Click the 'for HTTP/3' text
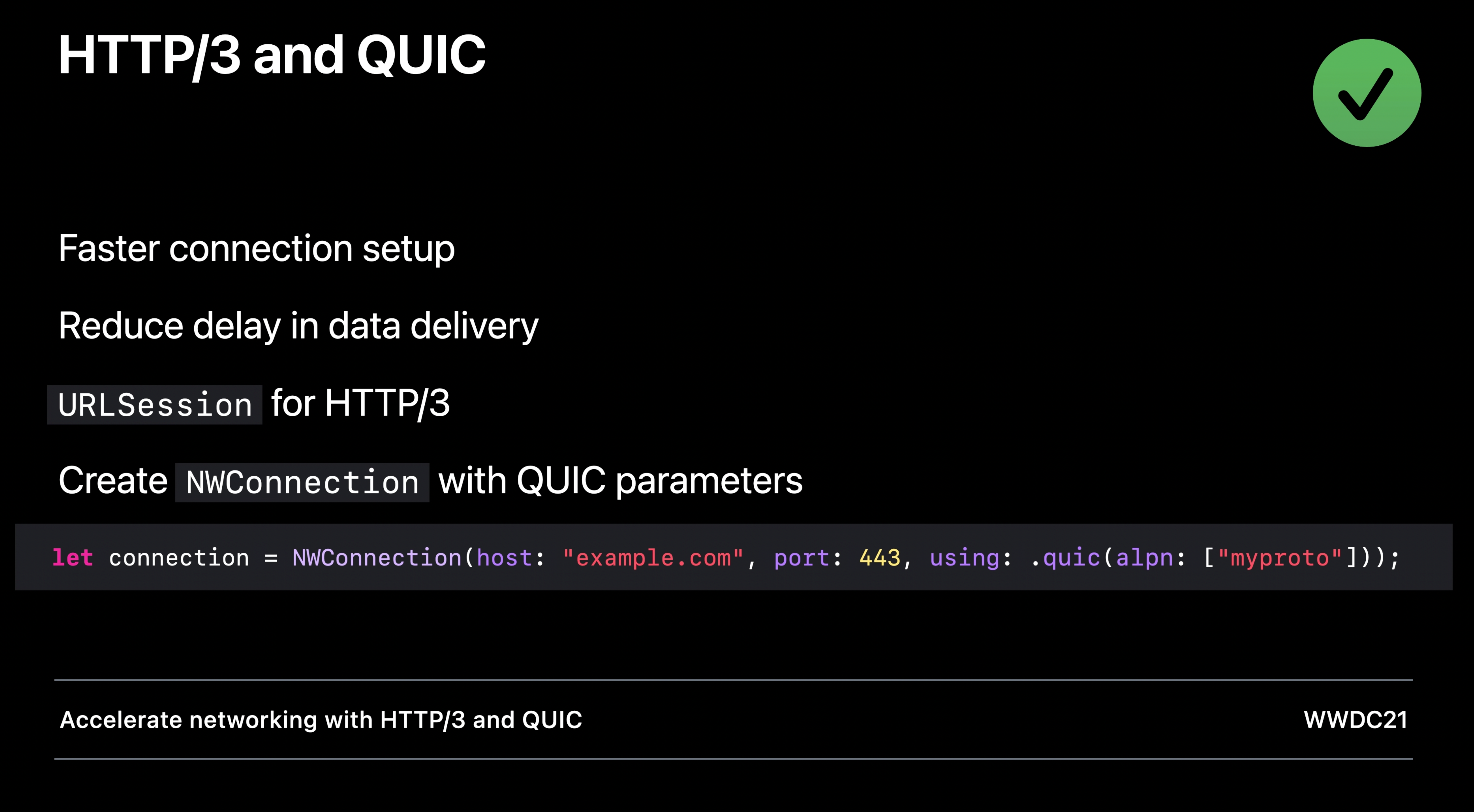The image size is (1474, 812). click(x=360, y=403)
